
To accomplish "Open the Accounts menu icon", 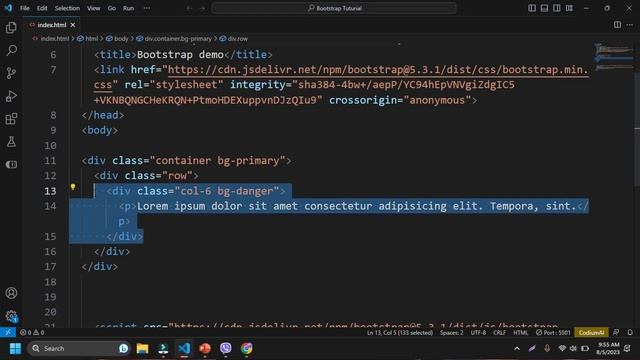I will pyautogui.click(x=11, y=293).
